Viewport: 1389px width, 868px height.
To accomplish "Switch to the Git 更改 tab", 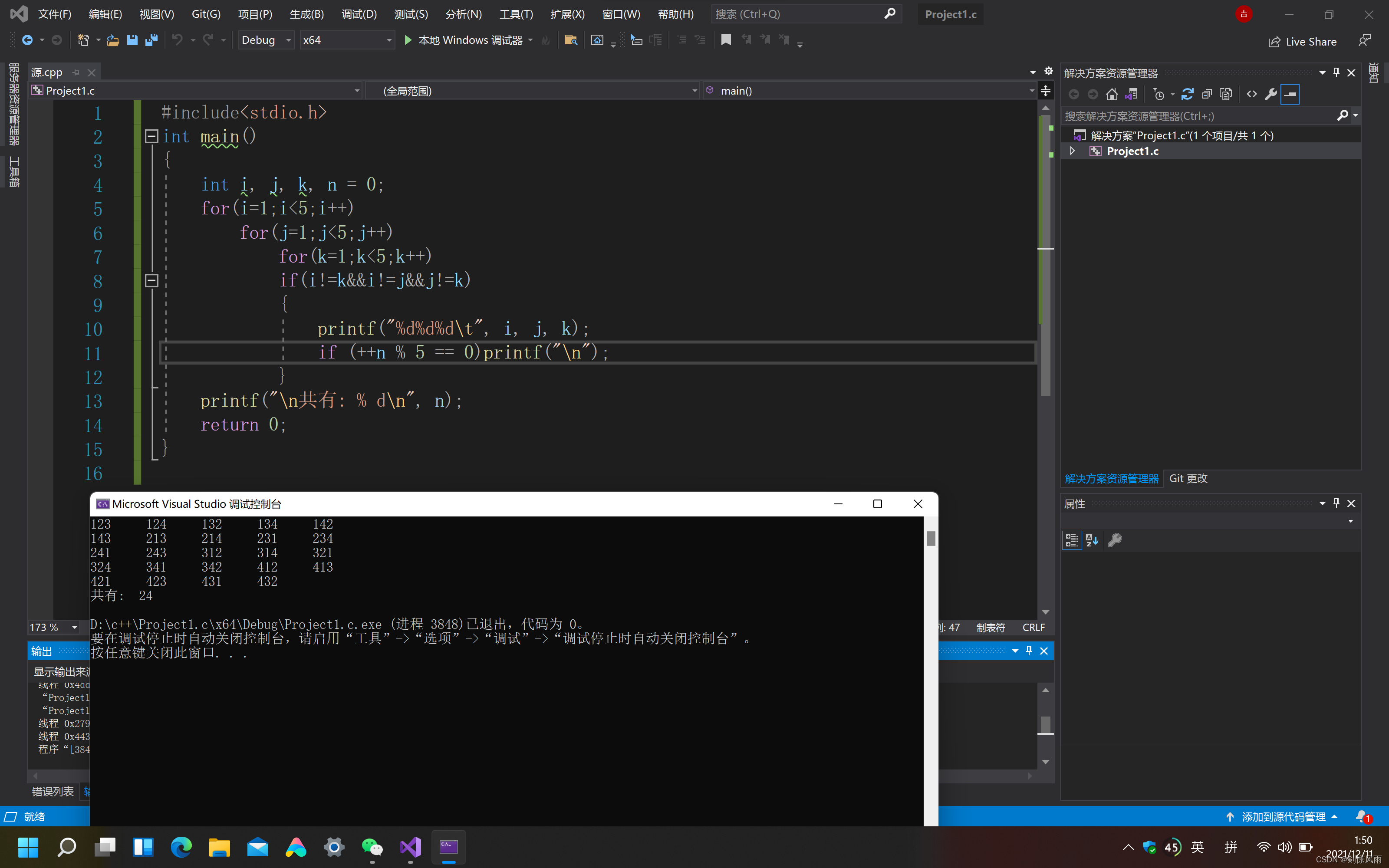I will click(1188, 479).
